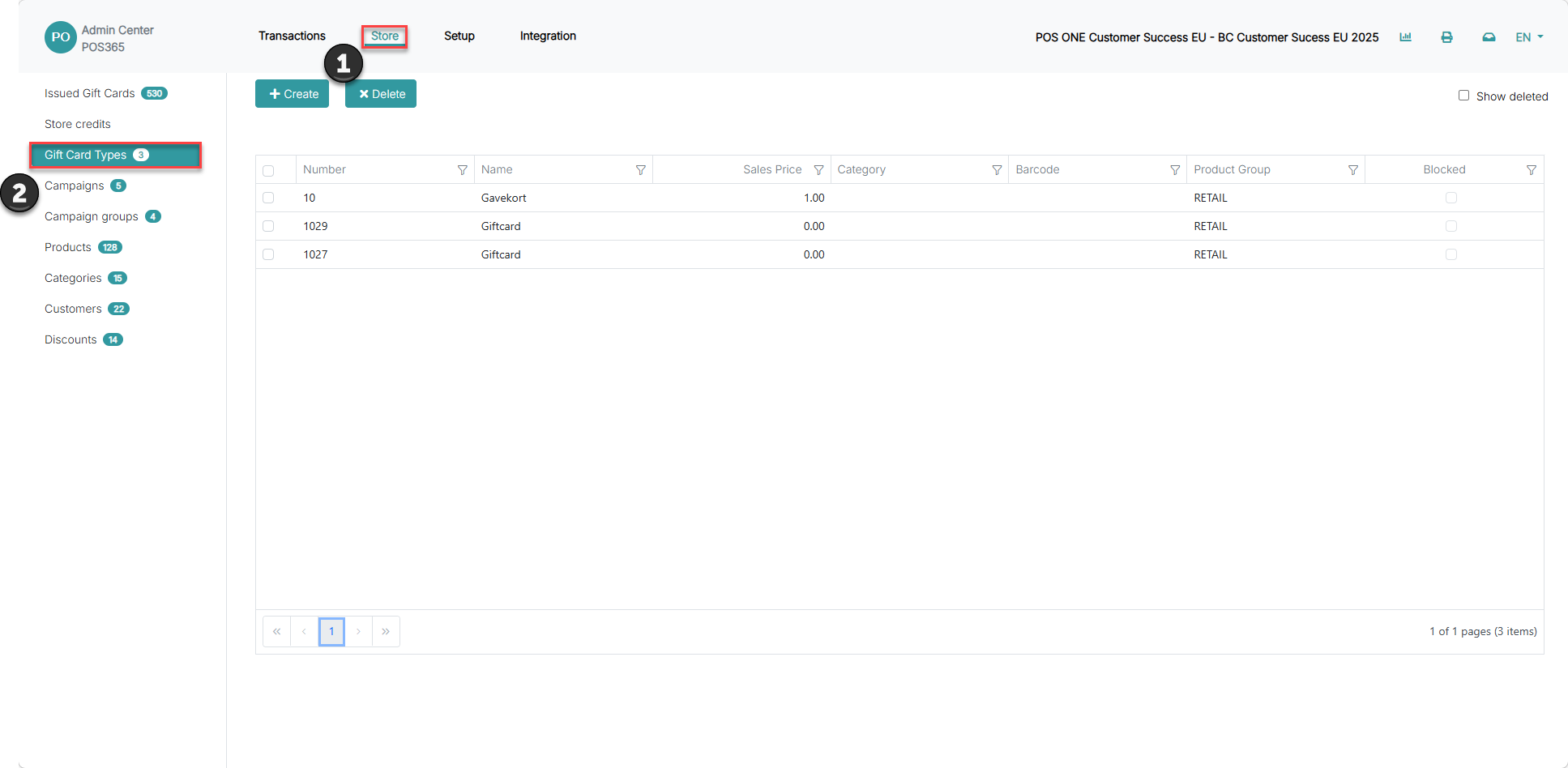This screenshot has width=1568, height=768.
Task: Click the printer icon in header
Action: (x=1446, y=37)
